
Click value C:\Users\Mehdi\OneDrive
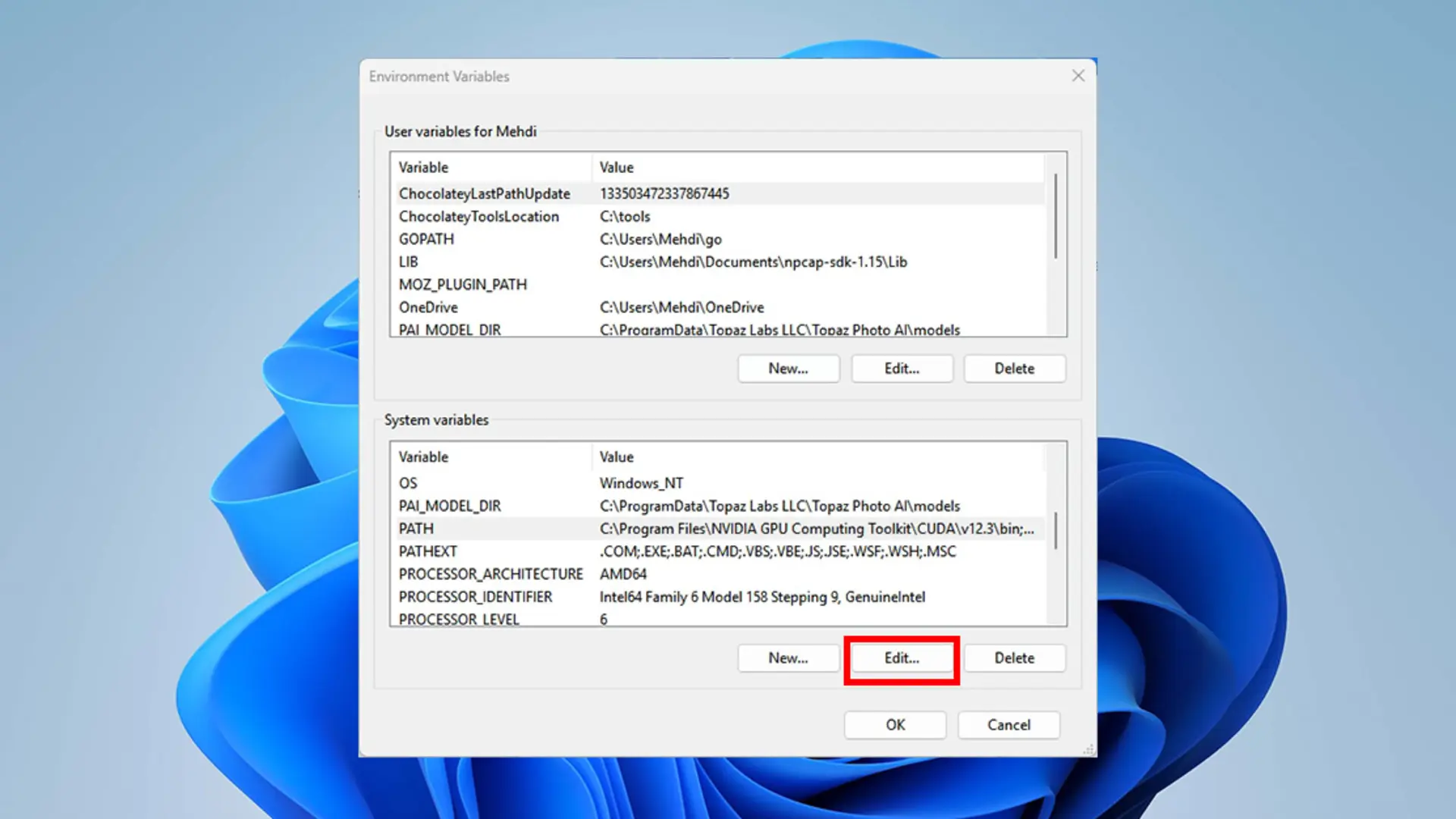(682, 307)
